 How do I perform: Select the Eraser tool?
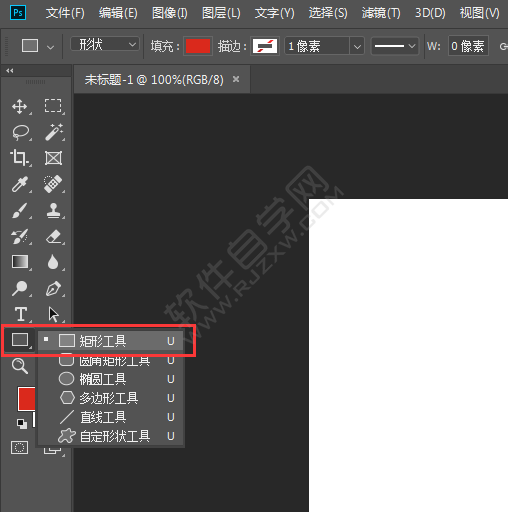click(53, 237)
